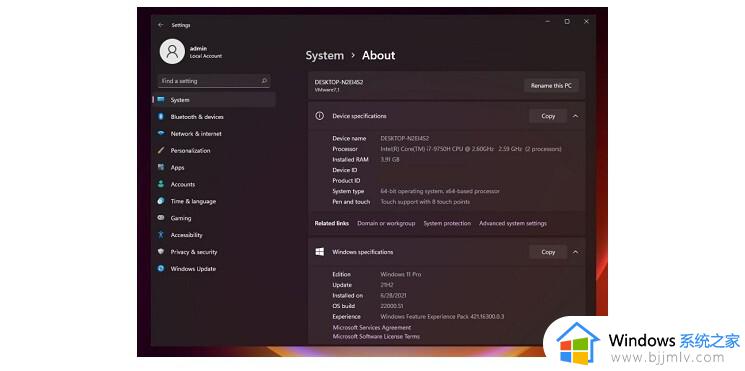This screenshot has width=745, height=371.
Task: Focus the Find a setting field
Action: click(214, 81)
